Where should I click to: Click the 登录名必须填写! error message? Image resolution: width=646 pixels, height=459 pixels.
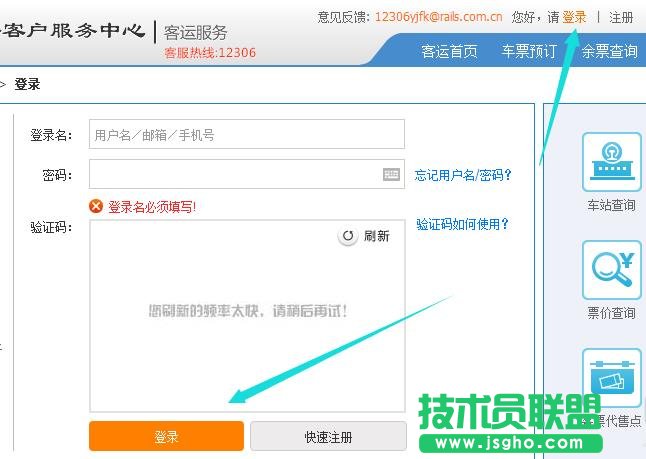152,207
